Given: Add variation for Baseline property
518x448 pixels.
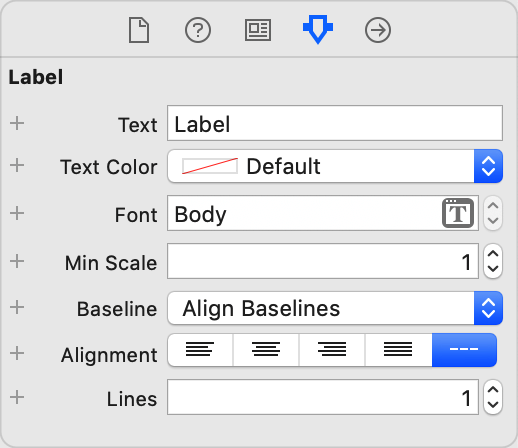Looking at the screenshot, I should (17, 307).
